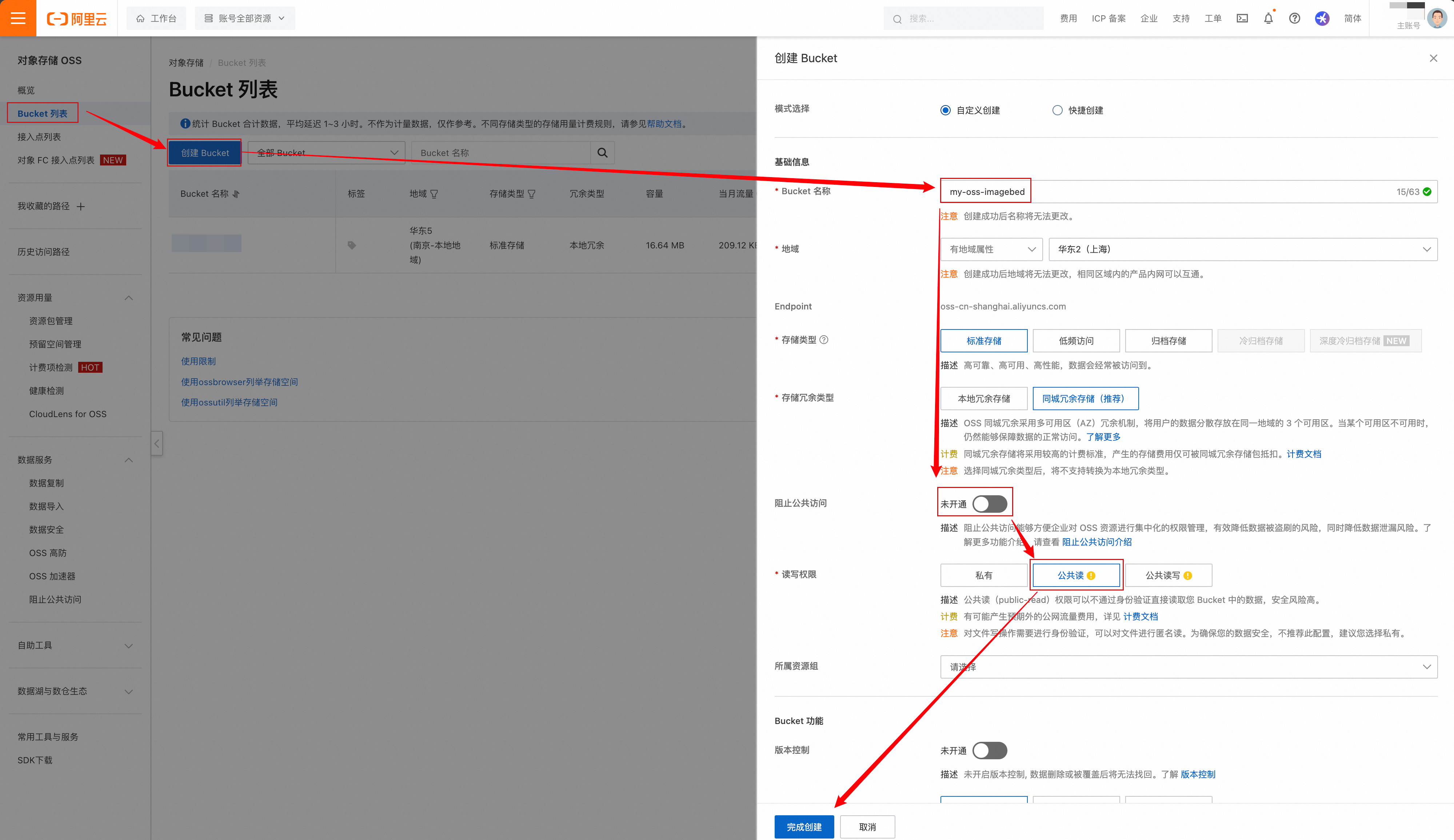Image resolution: width=1454 pixels, height=840 pixels.
Task: Expand the self-service tools section
Action: 129,645
